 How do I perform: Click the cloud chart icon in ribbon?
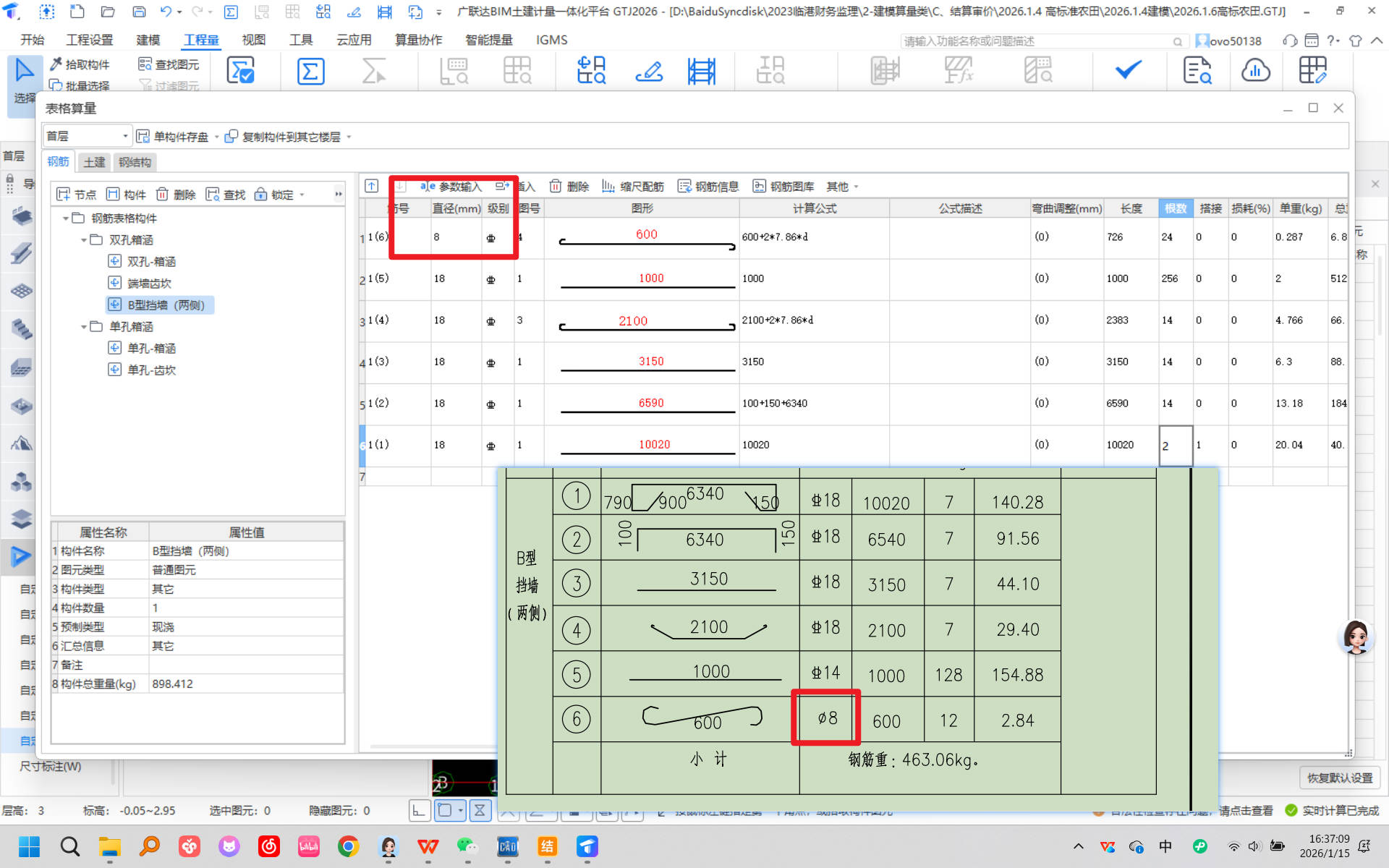tap(1255, 71)
